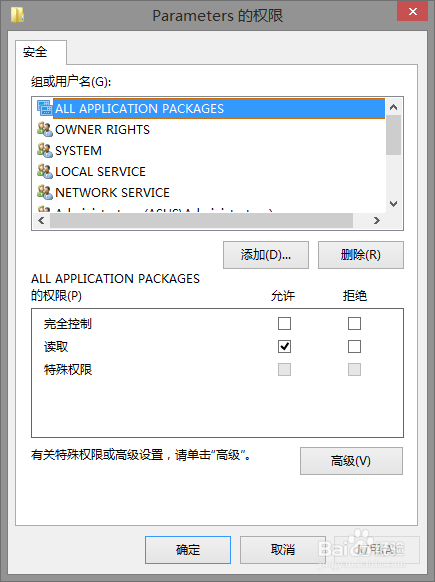435x582 pixels.
Task: Open advanced settings with 高级(V)
Action: [x=351, y=461]
